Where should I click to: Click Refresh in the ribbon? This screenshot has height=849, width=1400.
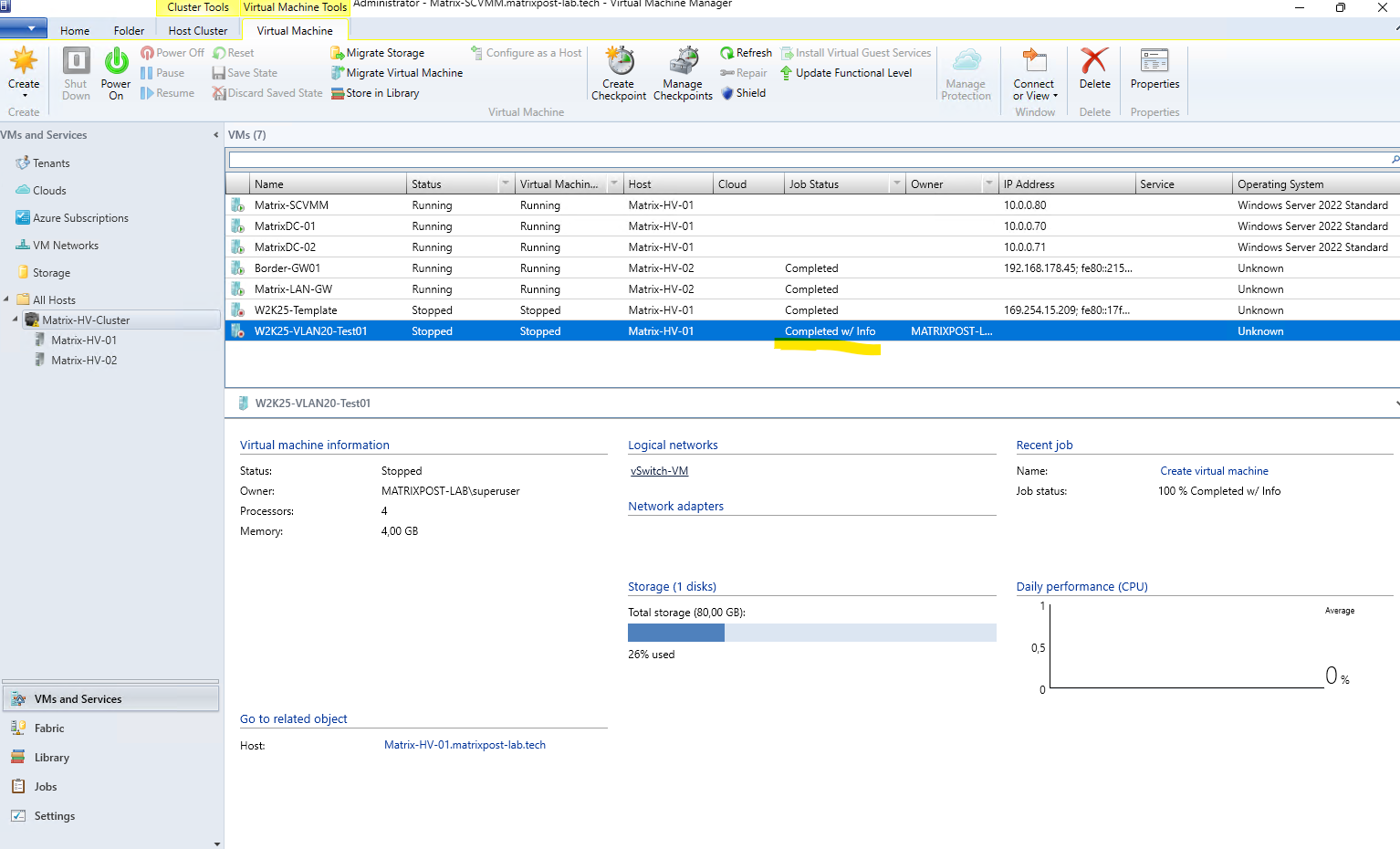pyautogui.click(x=746, y=53)
